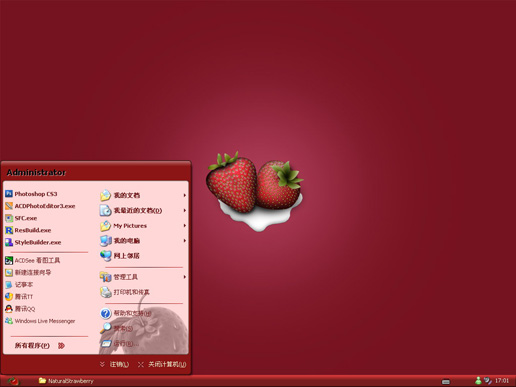Click the 注销(L) log off button

pos(114,364)
